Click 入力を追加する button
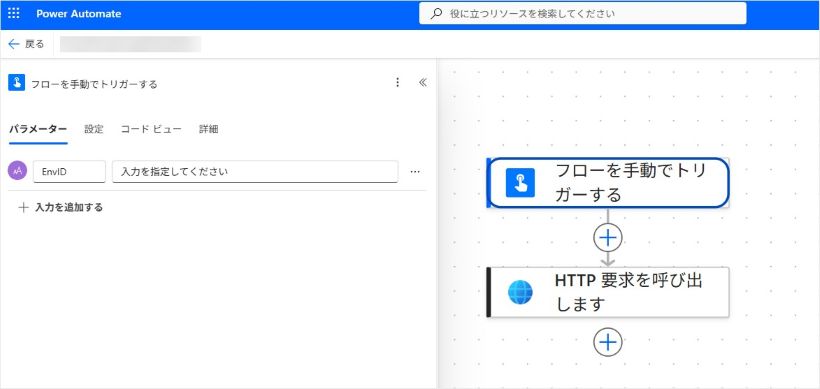820x389 pixels. point(60,208)
